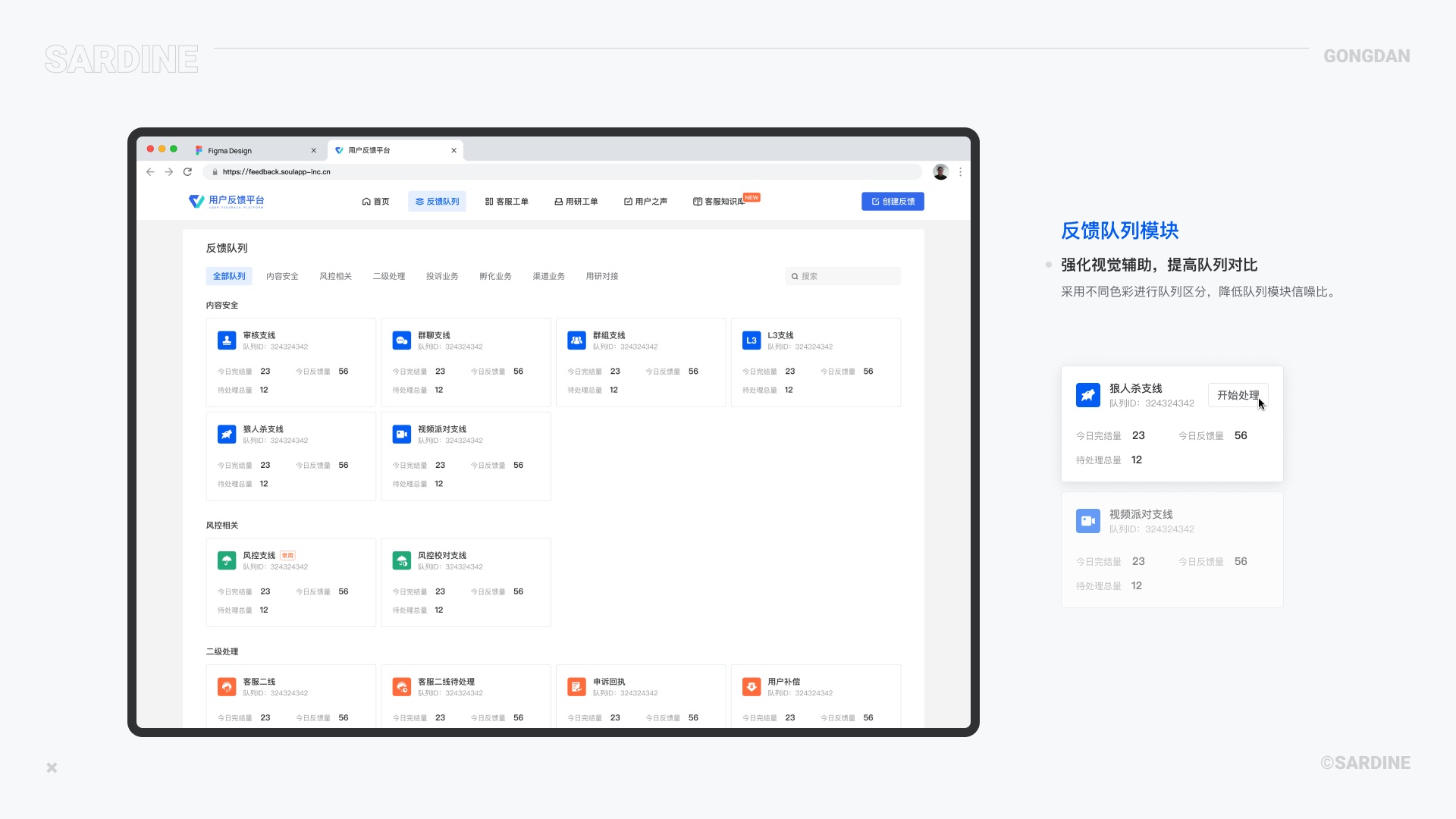Click the green 风控支线 umbrella icon

pyautogui.click(x=227, y=560)
